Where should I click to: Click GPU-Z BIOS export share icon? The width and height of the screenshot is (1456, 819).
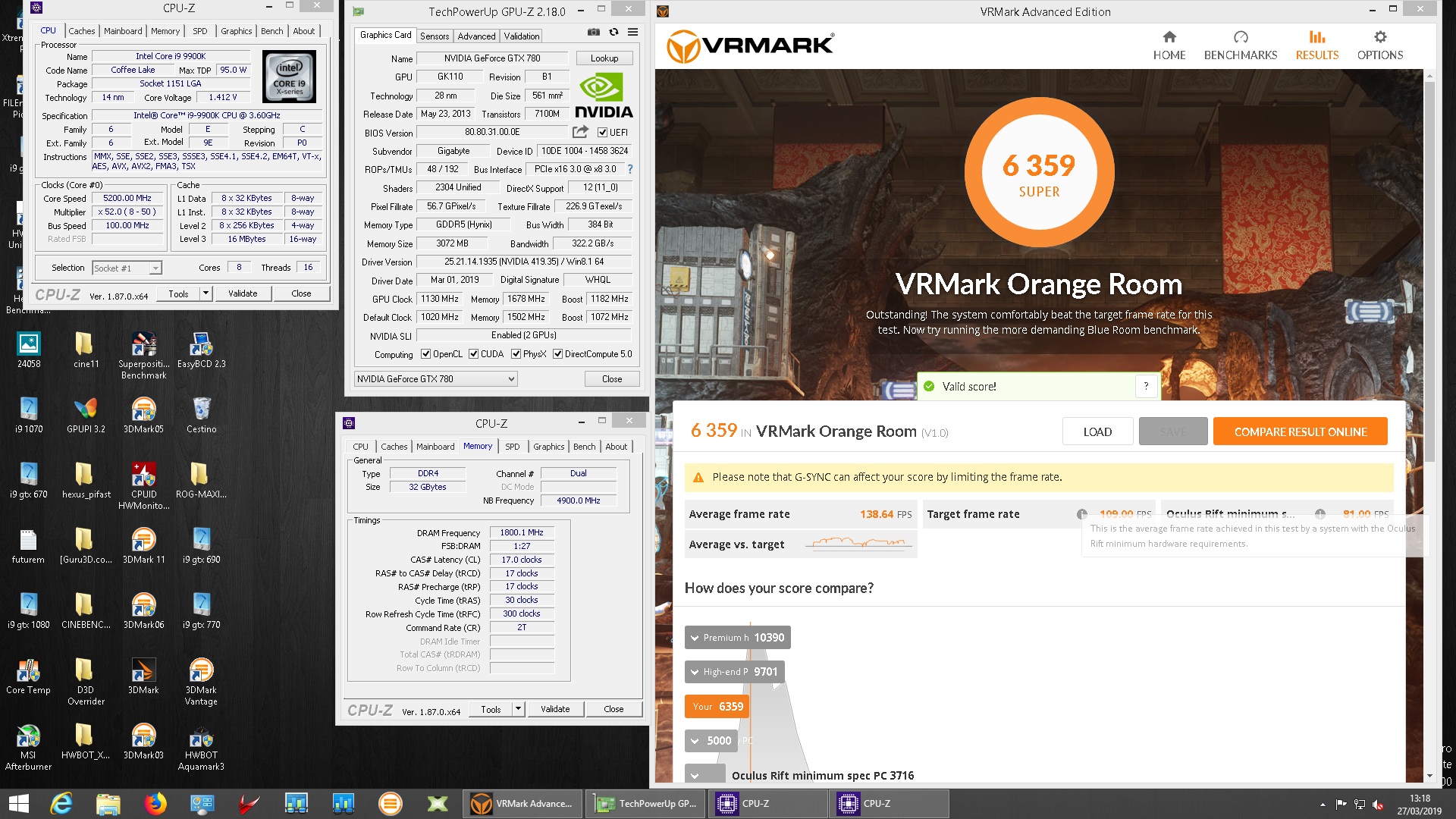[581, 132]
